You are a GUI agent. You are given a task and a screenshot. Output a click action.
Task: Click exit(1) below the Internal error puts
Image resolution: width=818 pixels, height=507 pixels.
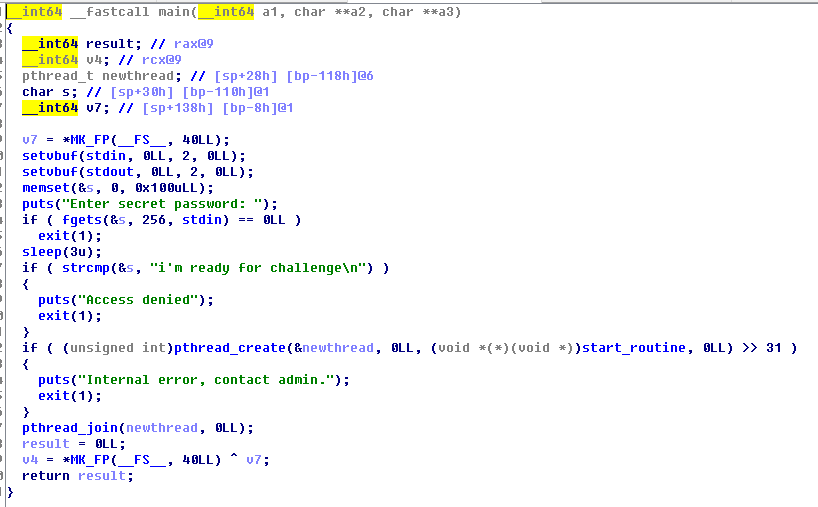click(66, 396)
